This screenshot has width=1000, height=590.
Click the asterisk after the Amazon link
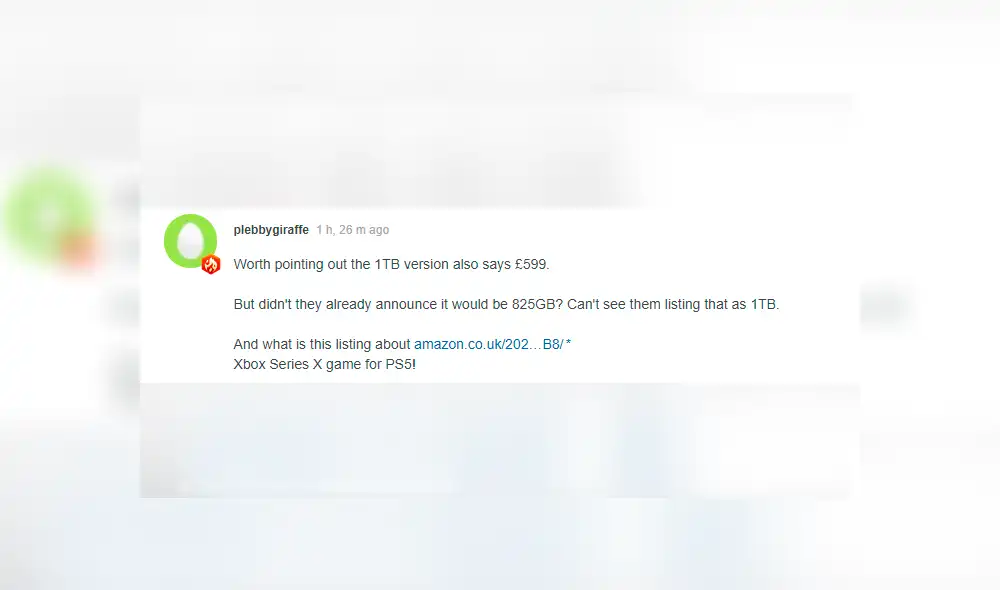(x=568, y=343)
